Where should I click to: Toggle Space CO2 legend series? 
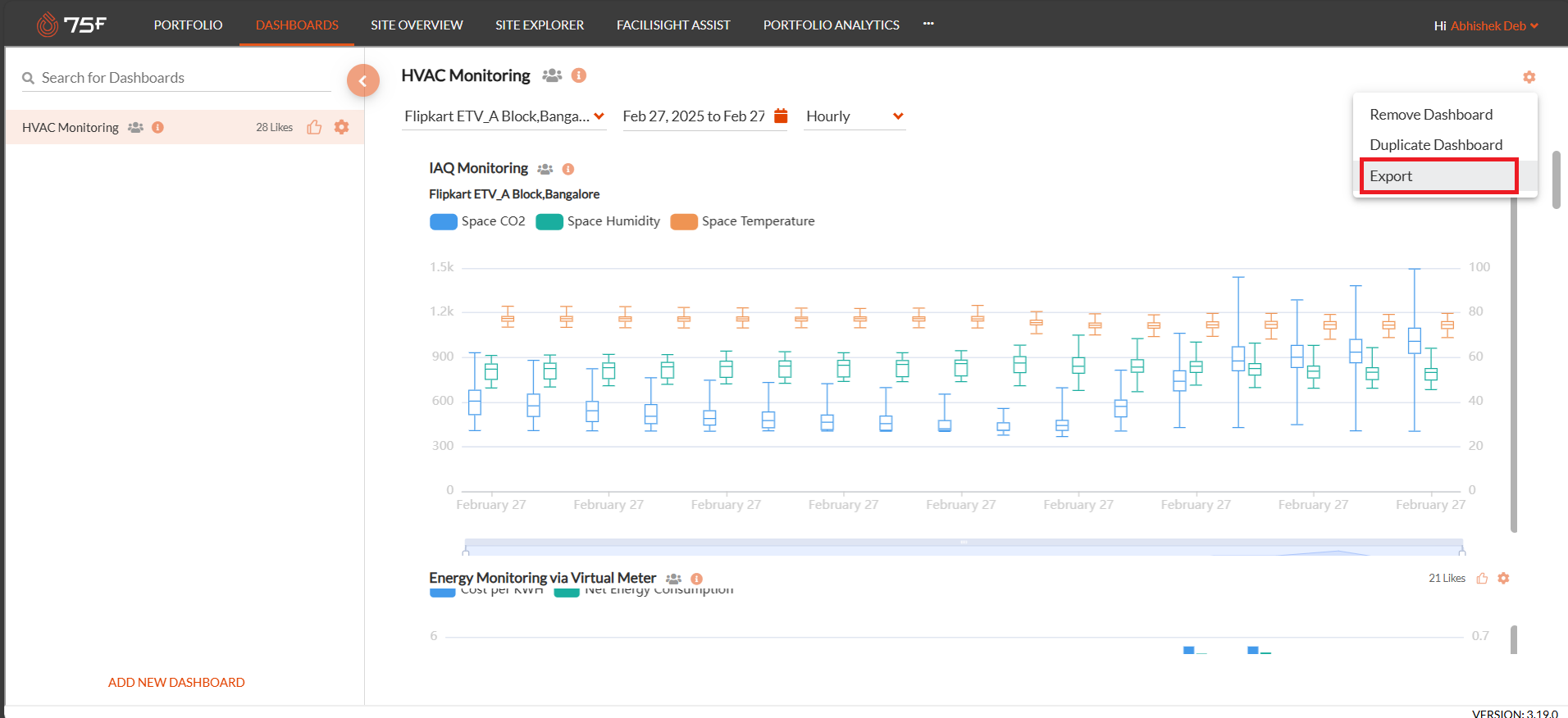coord(477,221)
